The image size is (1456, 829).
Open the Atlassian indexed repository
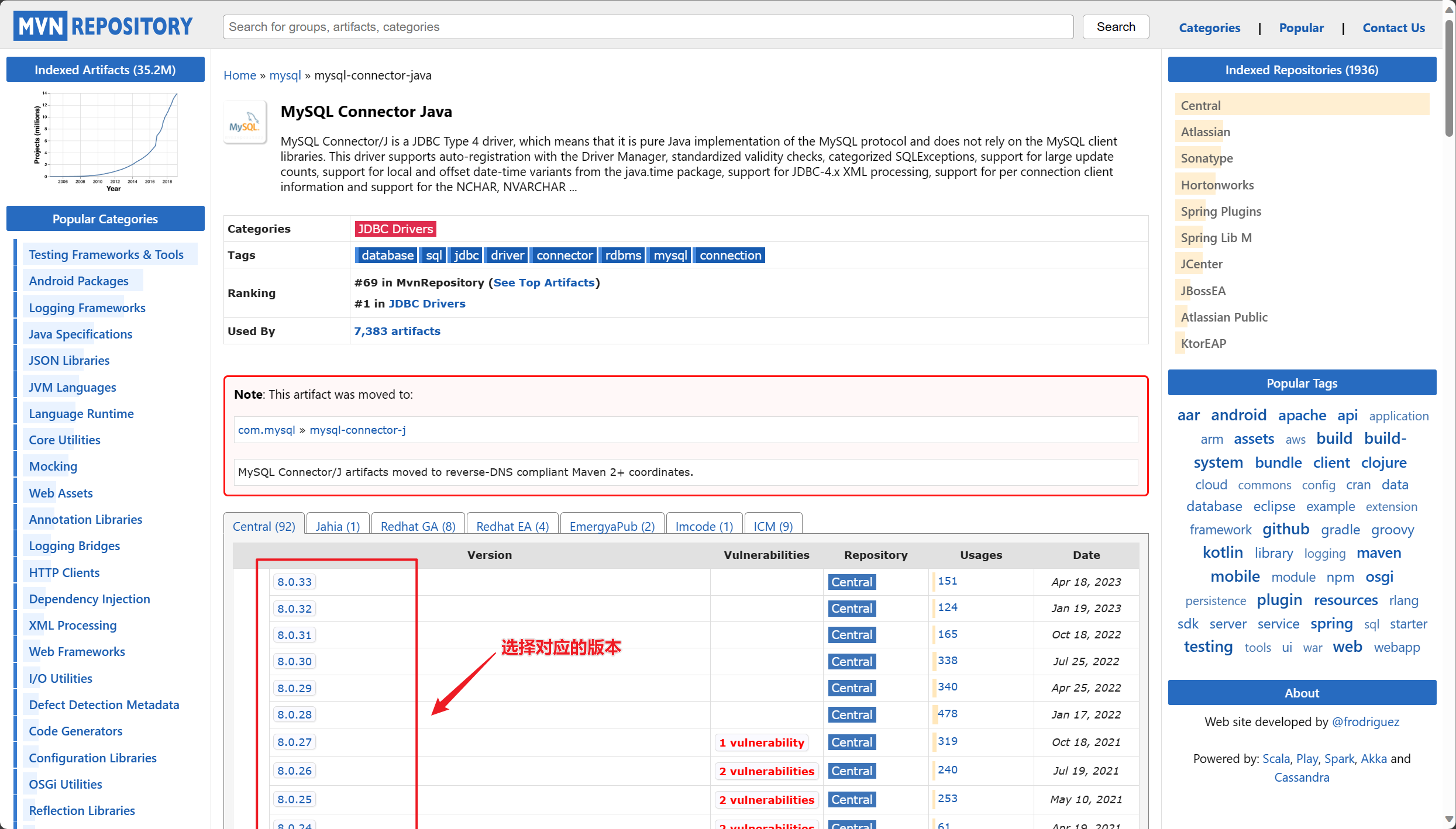[1205, 132]
